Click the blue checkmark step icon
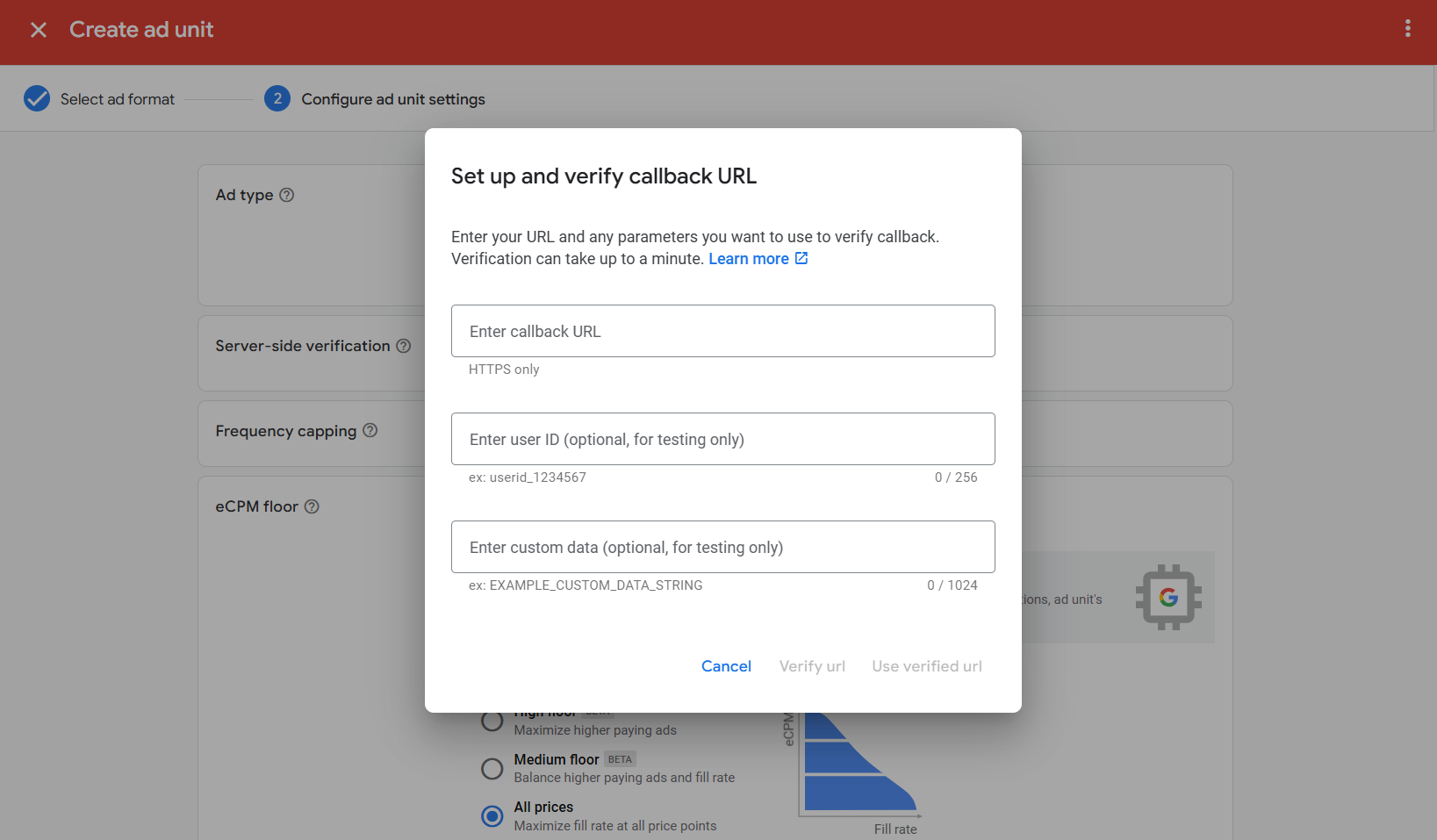Image resolution: width=1437 pixels, height=840 pixels. click(37, 98)
